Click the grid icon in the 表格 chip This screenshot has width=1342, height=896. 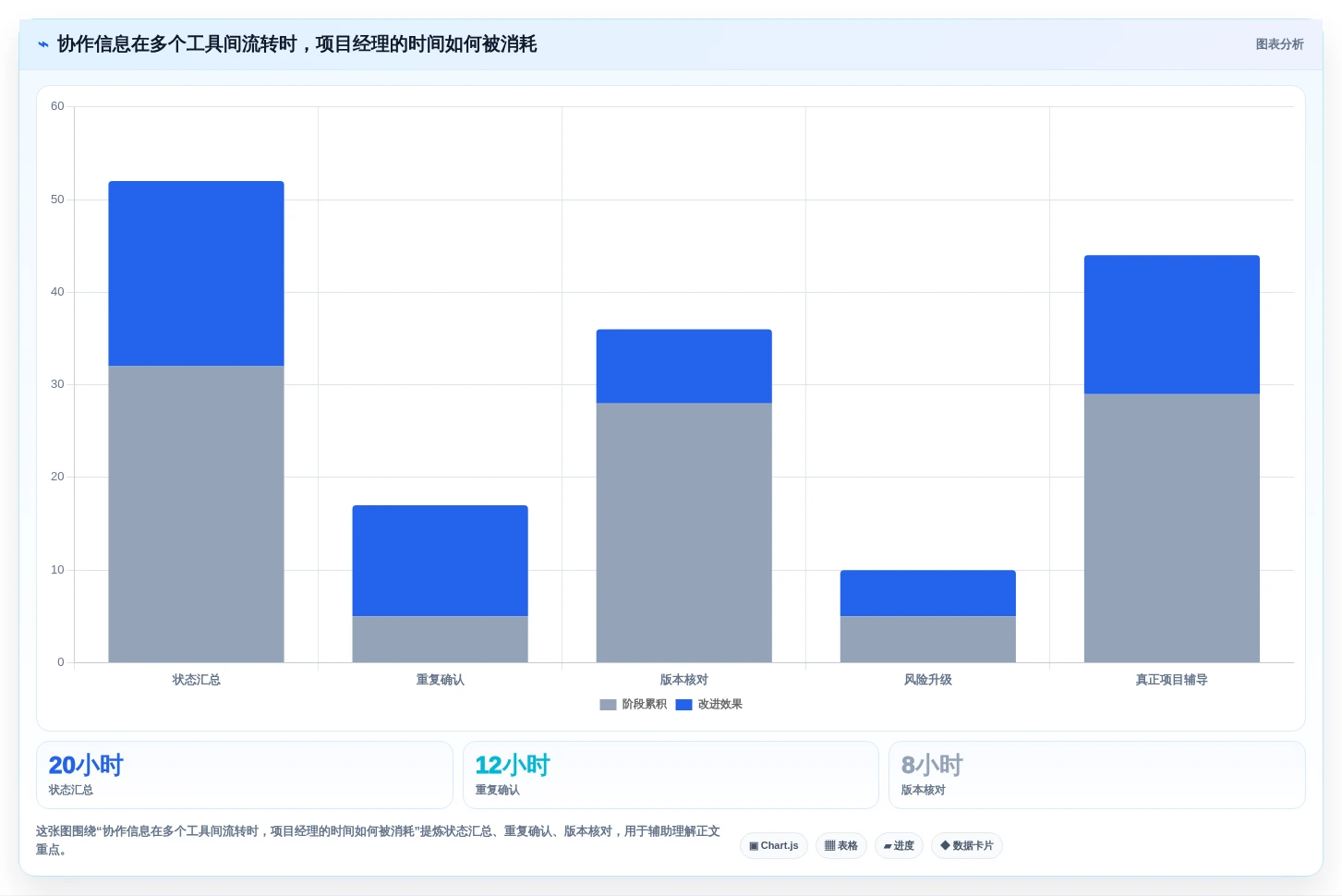click(829, 845)
